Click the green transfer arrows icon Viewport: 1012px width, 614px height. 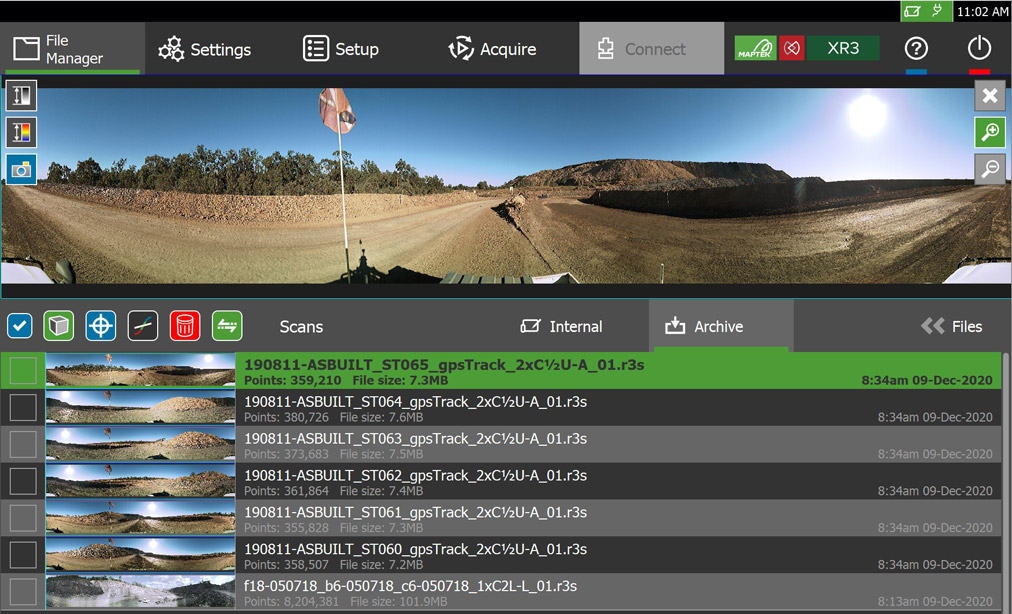pyautogui.click(x=227, y=326)
